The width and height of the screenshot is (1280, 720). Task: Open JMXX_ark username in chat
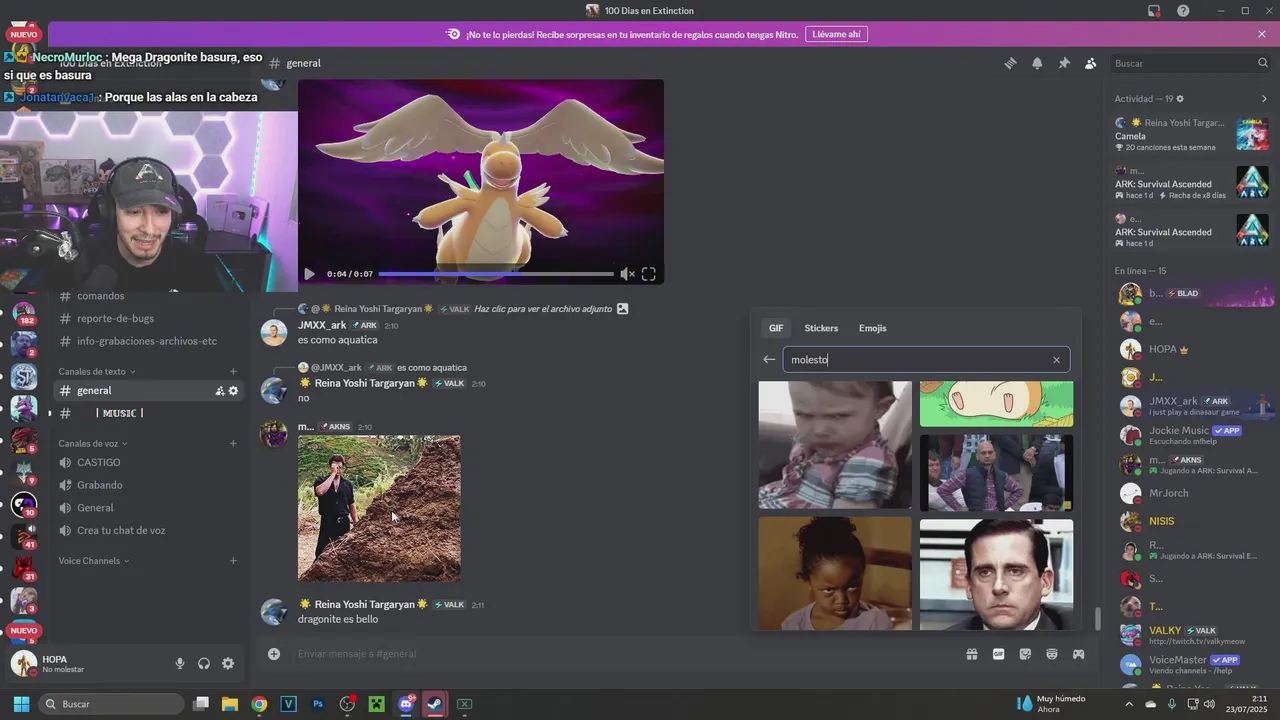(x=322, y=325)
